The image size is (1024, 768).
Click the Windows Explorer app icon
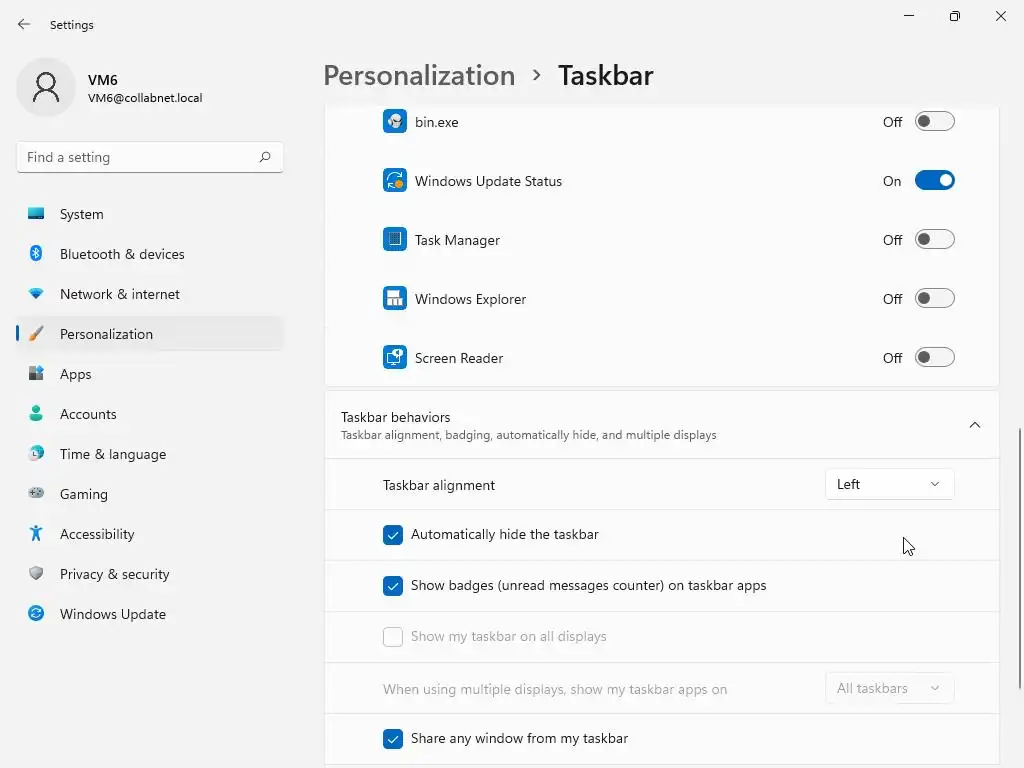tap(394, 298)
